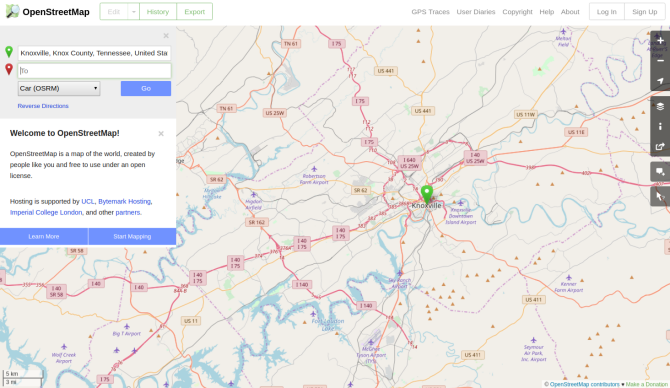Open the partners link
This screenshot has width=670, height=388.
point(128,212)
